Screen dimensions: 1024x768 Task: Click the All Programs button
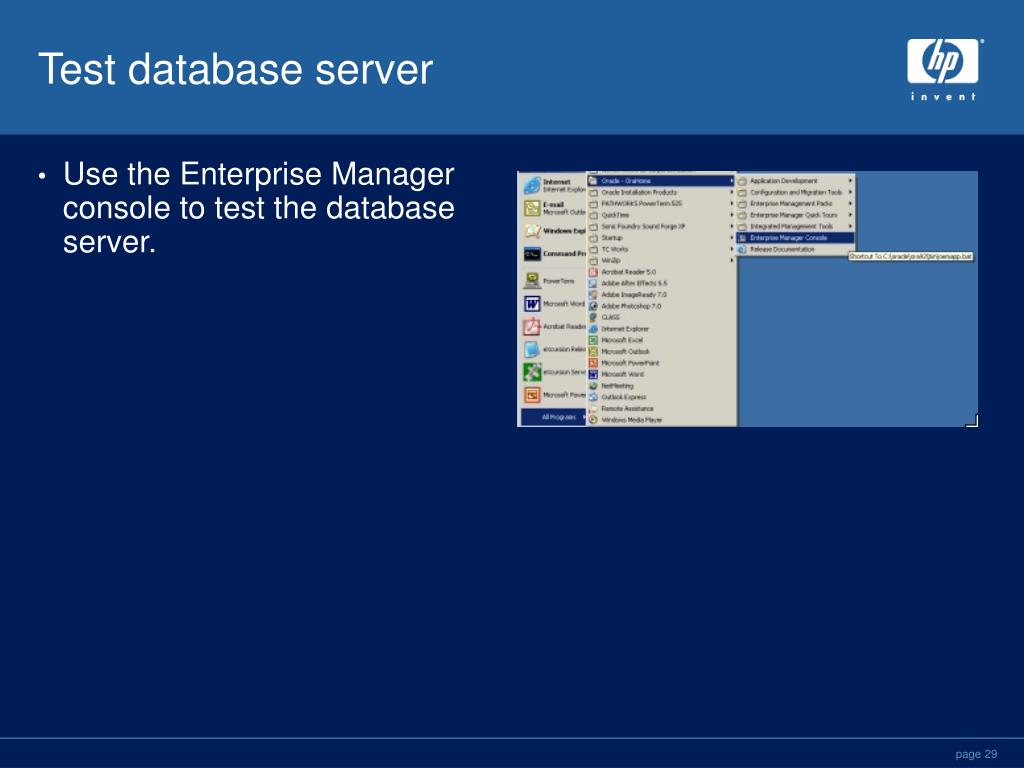click(x=554, y=417)
